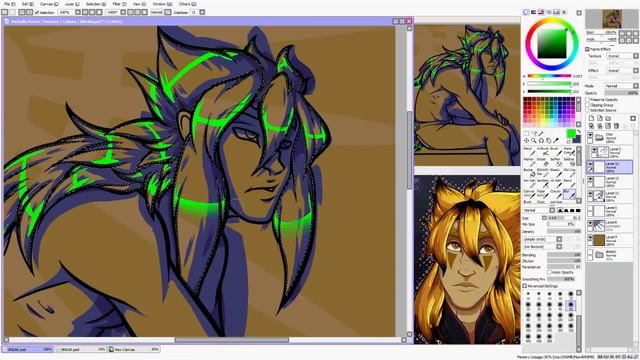The height and width of the screenshot is (360, 640).
Task: Swap foreground and background colors arrow
Action: click(x=578, y=132)
